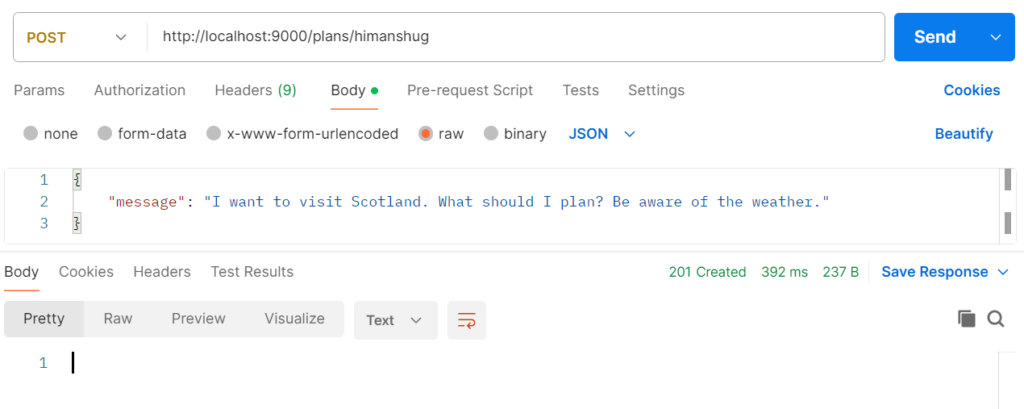1024x409 pixels.
Task: Select the none body type radio button
Action: (x=31, y=133)
